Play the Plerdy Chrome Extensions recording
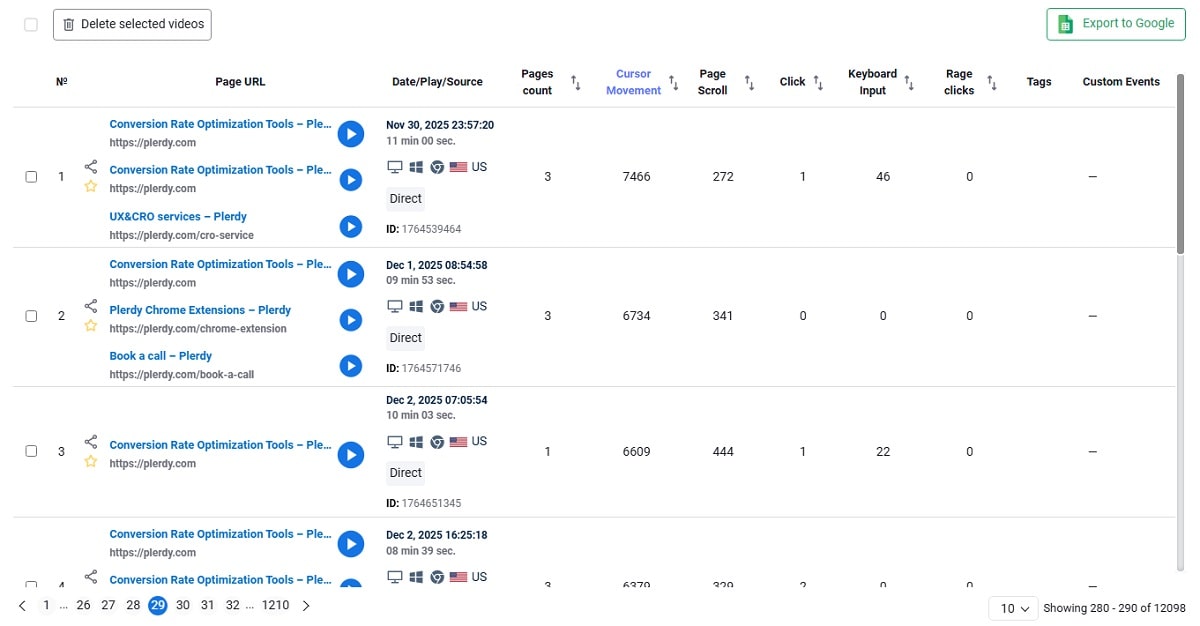Screen dimensions: 1200x626 [x=350, y=320]
